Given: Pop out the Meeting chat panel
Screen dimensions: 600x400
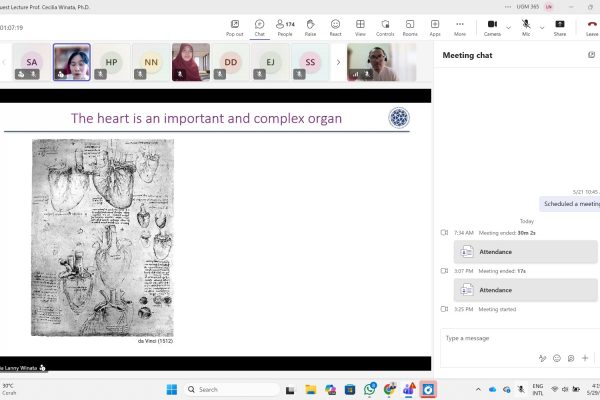Looking at the screenshot, I should tap(591, 55).
